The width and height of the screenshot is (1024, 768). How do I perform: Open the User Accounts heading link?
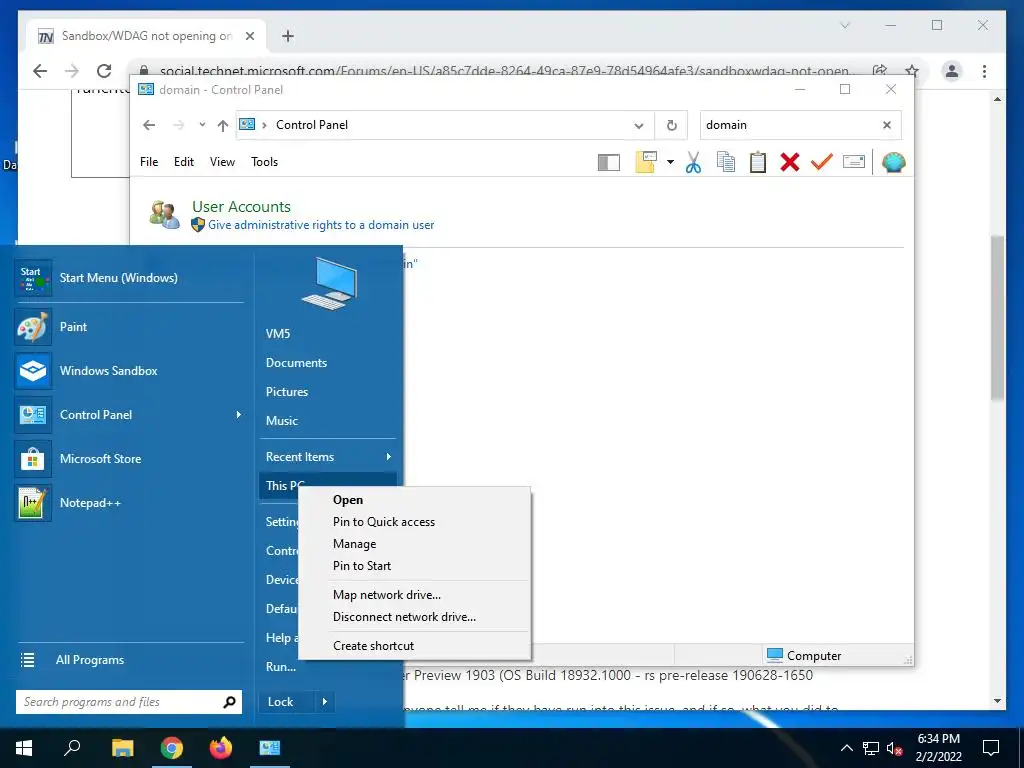click(241, 206)
